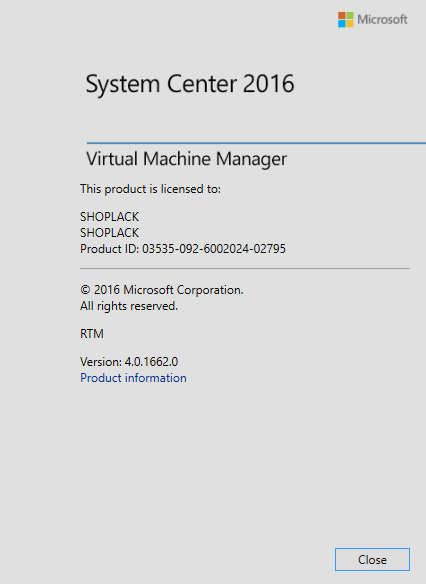
Task: Click the All rights reserved text
Action: 129,306
